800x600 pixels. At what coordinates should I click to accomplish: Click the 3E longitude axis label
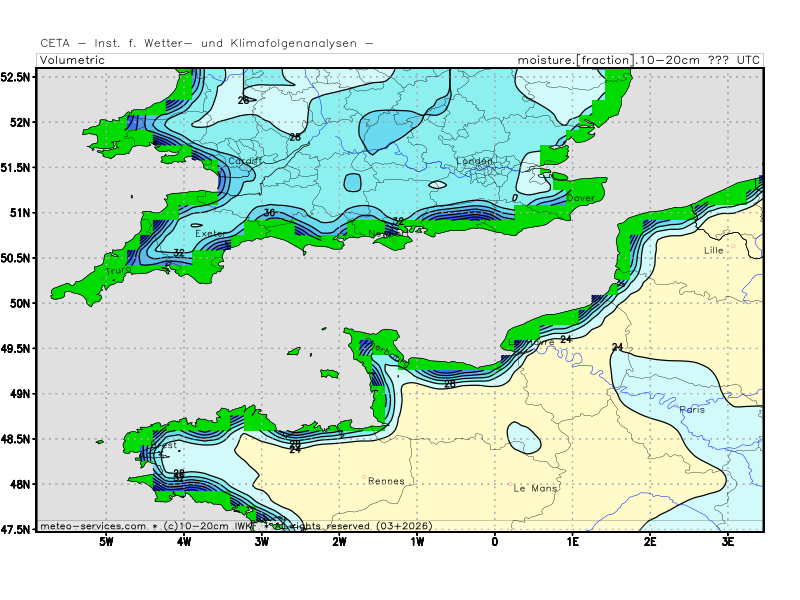[x=728, y=542]
